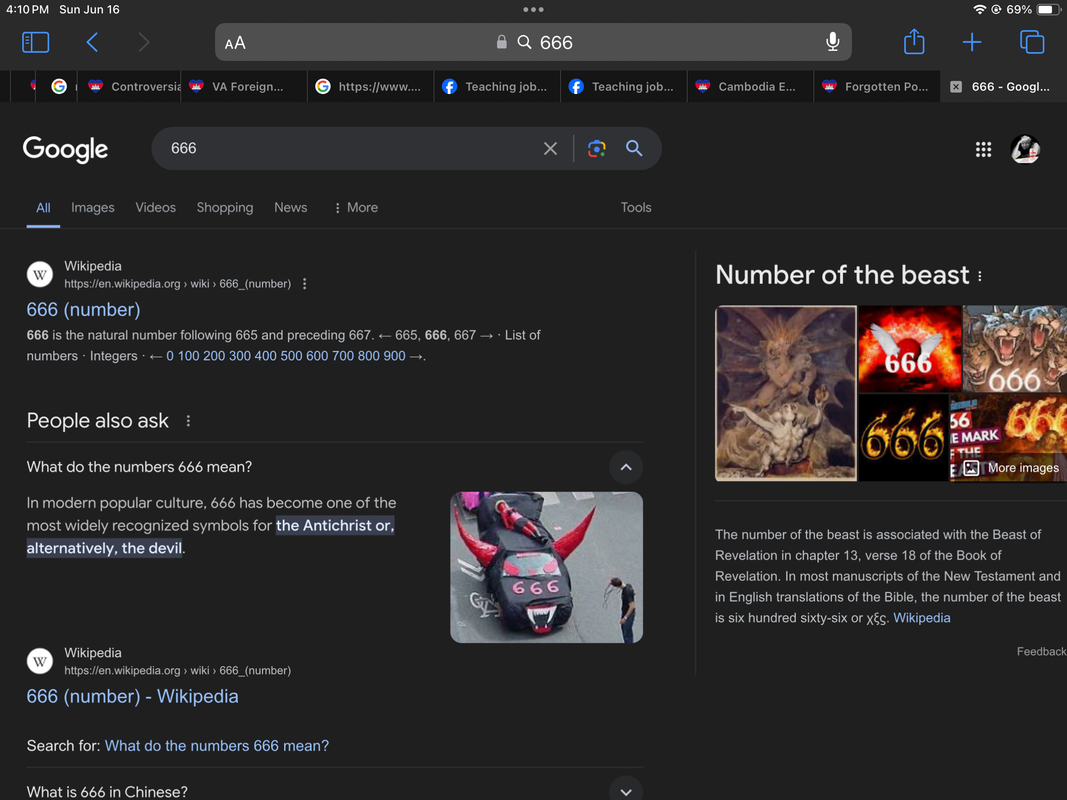Tap the microphone dictation icon
The height and width of the screenshot is (800, 1067).
(x=832, y=42)
